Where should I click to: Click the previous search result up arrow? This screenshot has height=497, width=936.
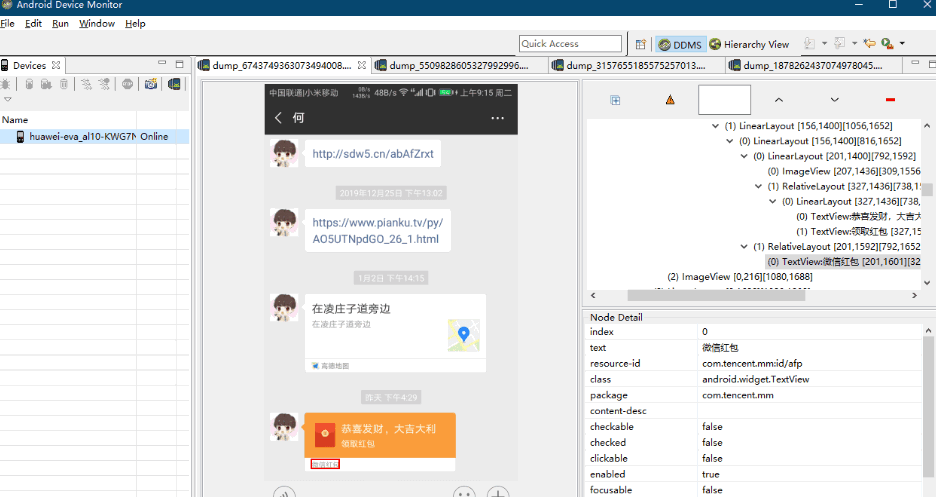coord(779,100)
